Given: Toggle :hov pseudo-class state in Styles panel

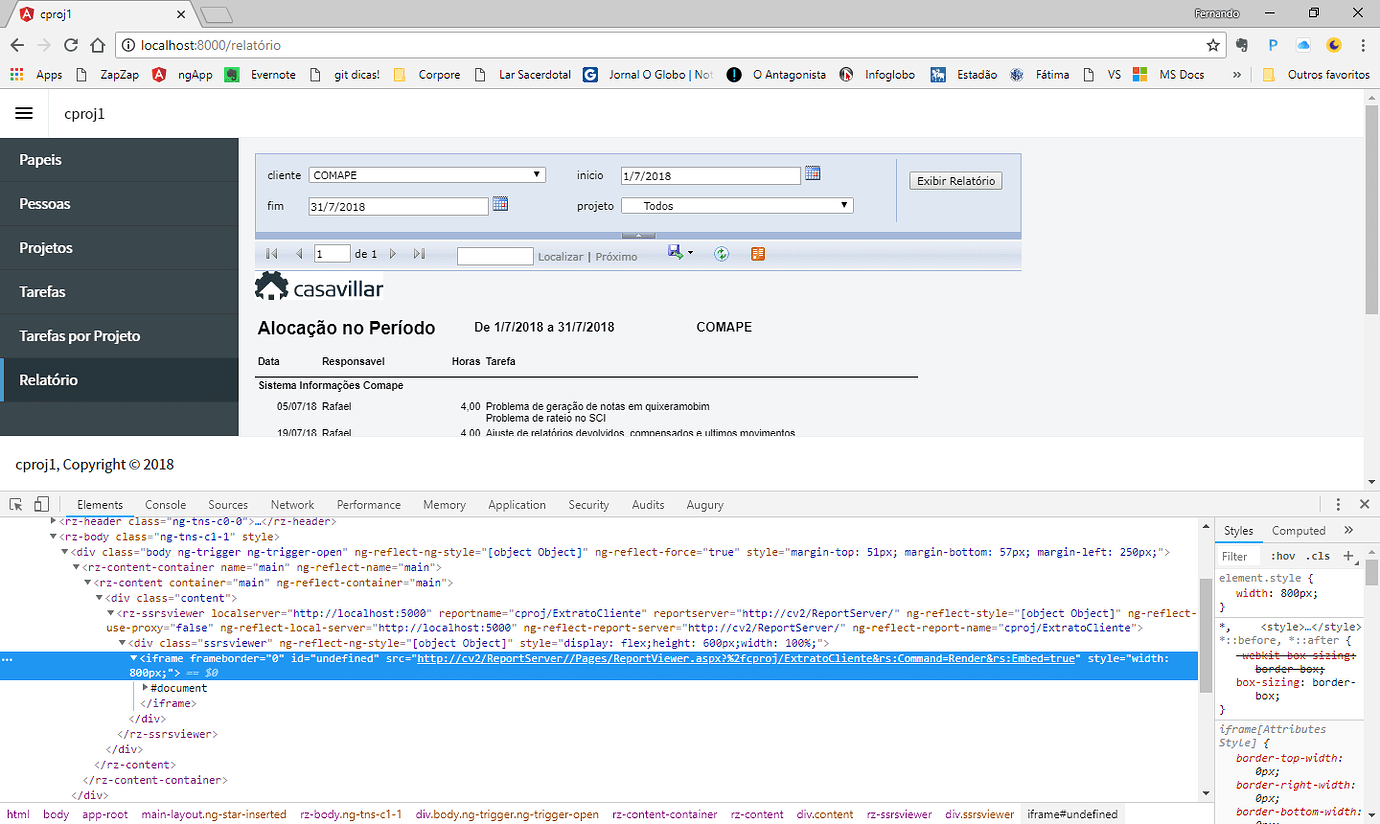Looking at the screenshot, I should pyautogui.click(x=1283, y=555).
